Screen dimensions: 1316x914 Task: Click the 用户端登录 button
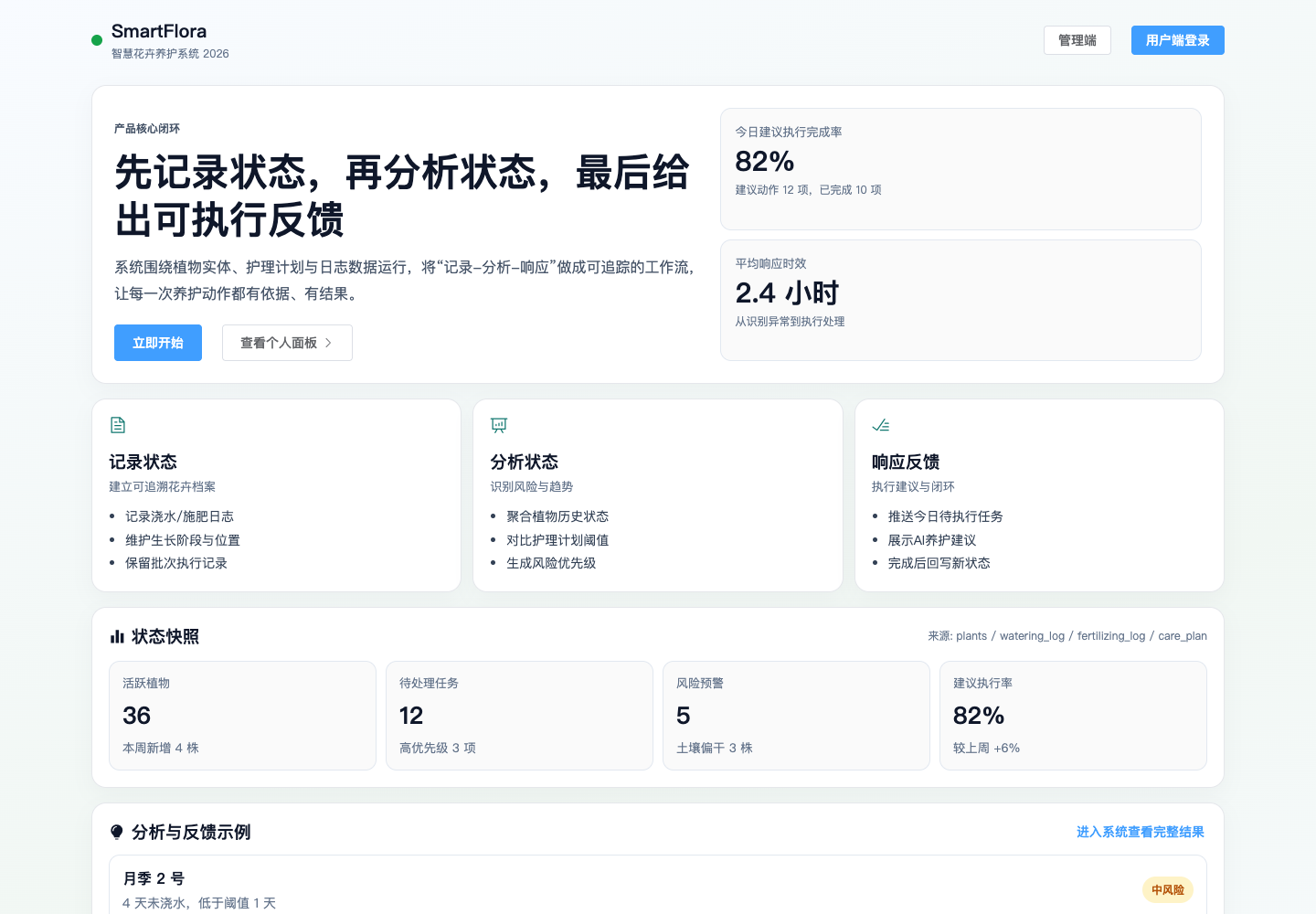[x=1178, y=40]
